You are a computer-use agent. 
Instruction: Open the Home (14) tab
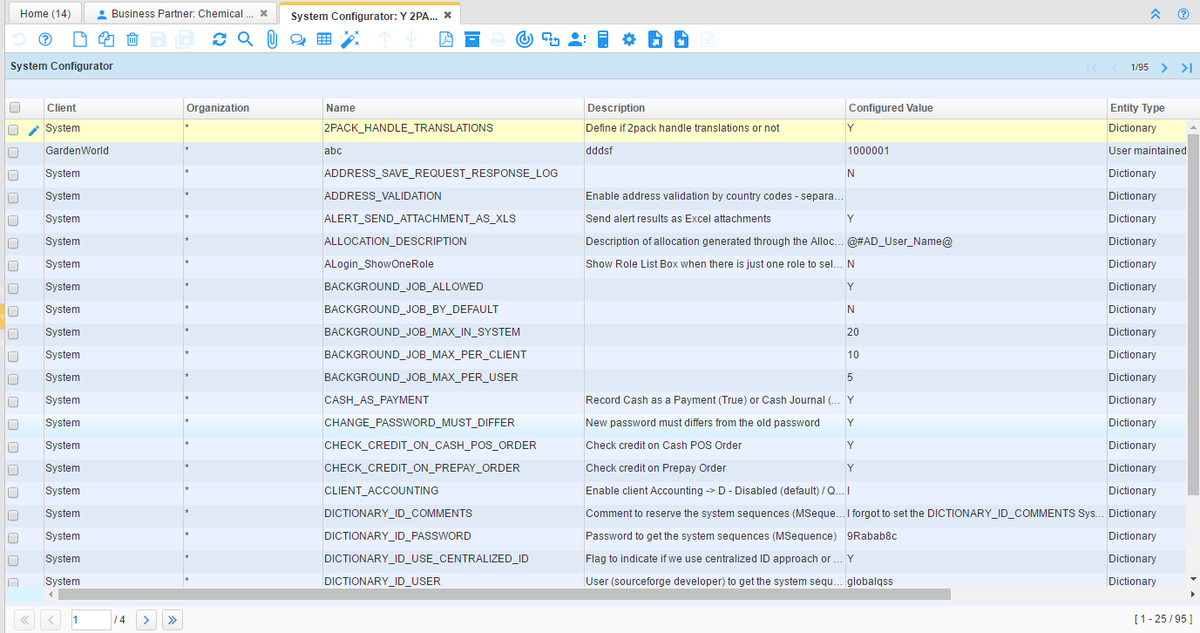(45, 14)
